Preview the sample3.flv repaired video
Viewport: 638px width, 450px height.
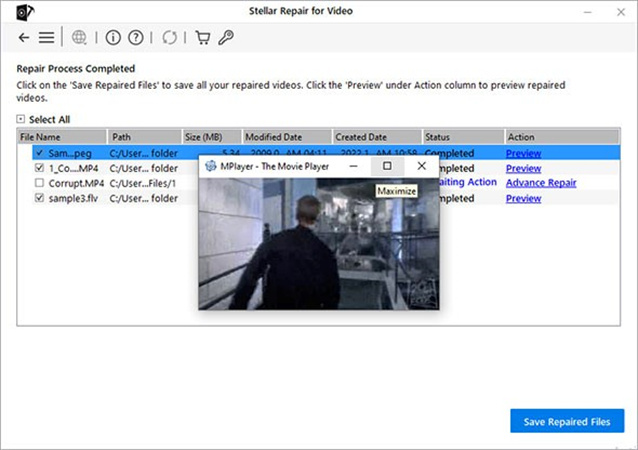click(x=523, y=199)
